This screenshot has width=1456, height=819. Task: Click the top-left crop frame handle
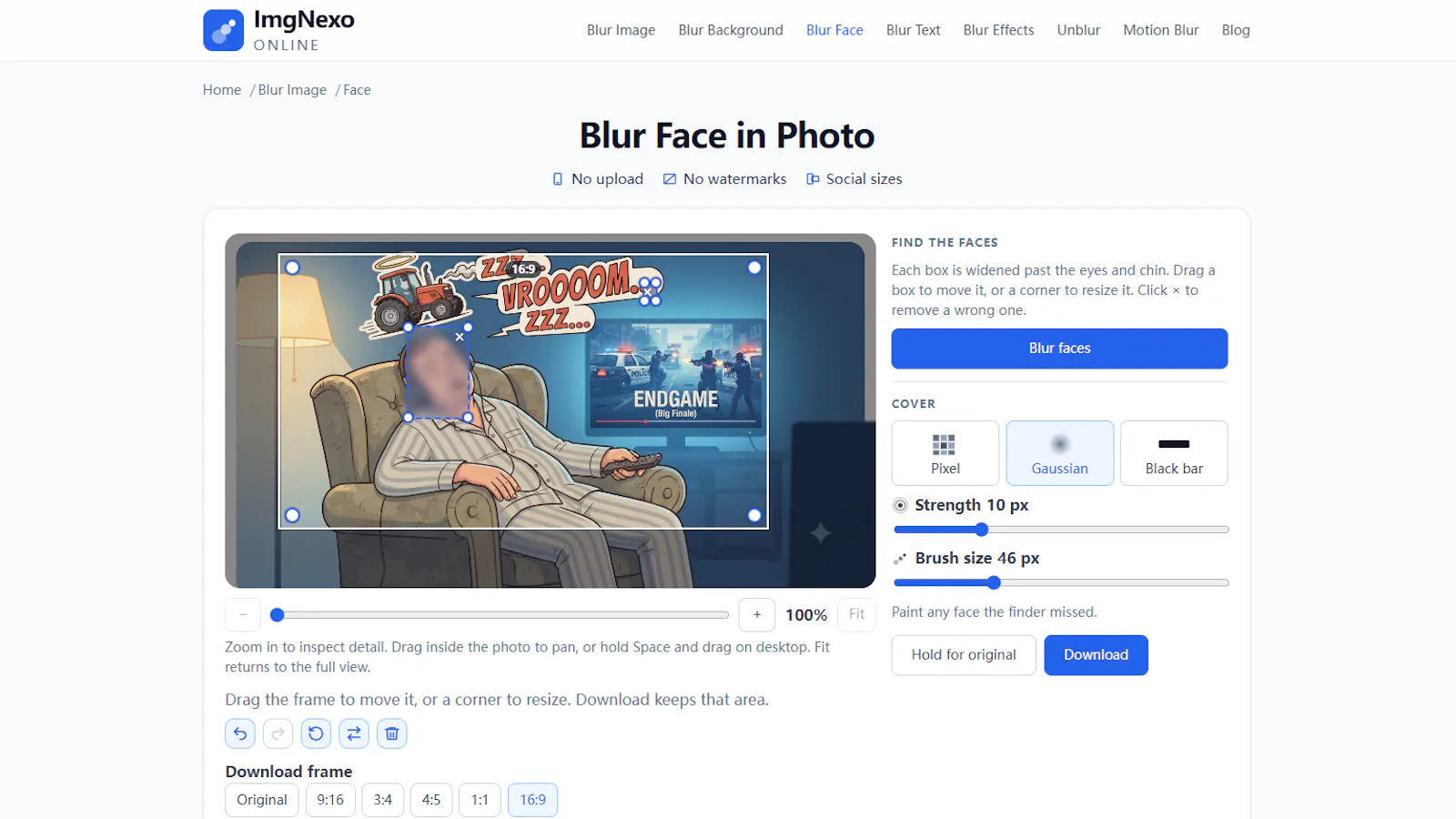tap(292, 268)
